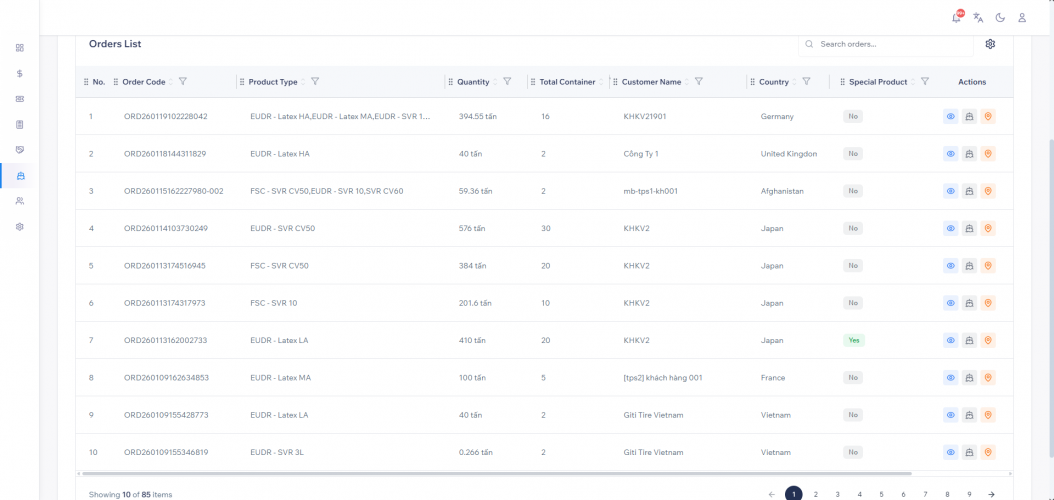The height and width of the screenshot is (500, 1054).
Task: Open the notifications bell
Action: (956, 18)
